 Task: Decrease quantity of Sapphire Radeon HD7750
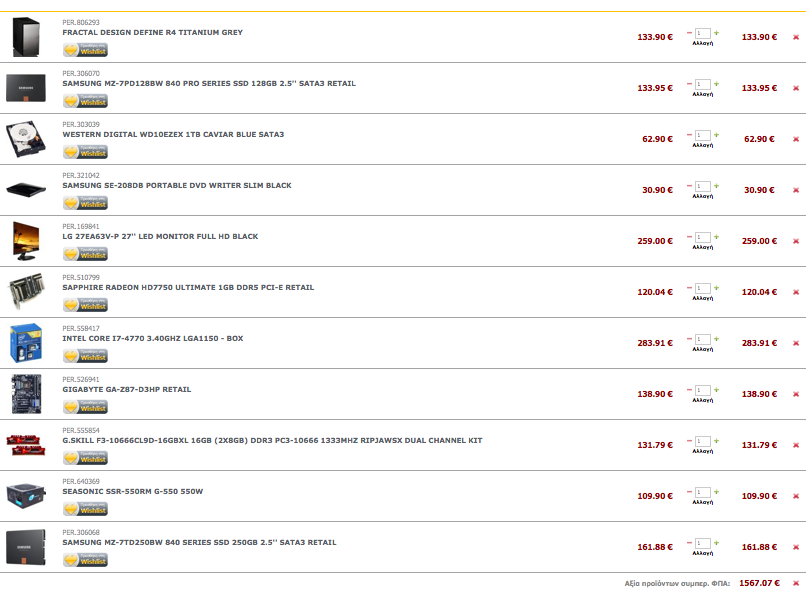click(x=689, y=287)
